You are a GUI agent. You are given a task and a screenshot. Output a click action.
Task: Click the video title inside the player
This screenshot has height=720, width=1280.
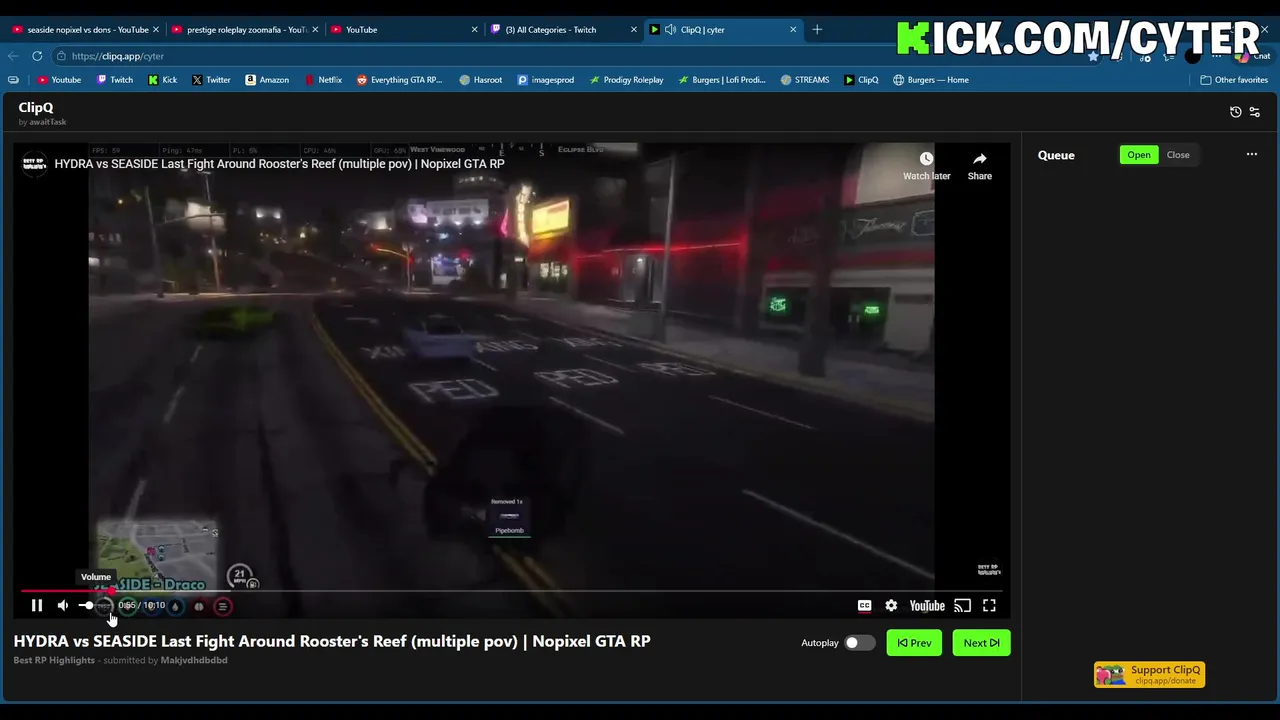coord(279,163)
